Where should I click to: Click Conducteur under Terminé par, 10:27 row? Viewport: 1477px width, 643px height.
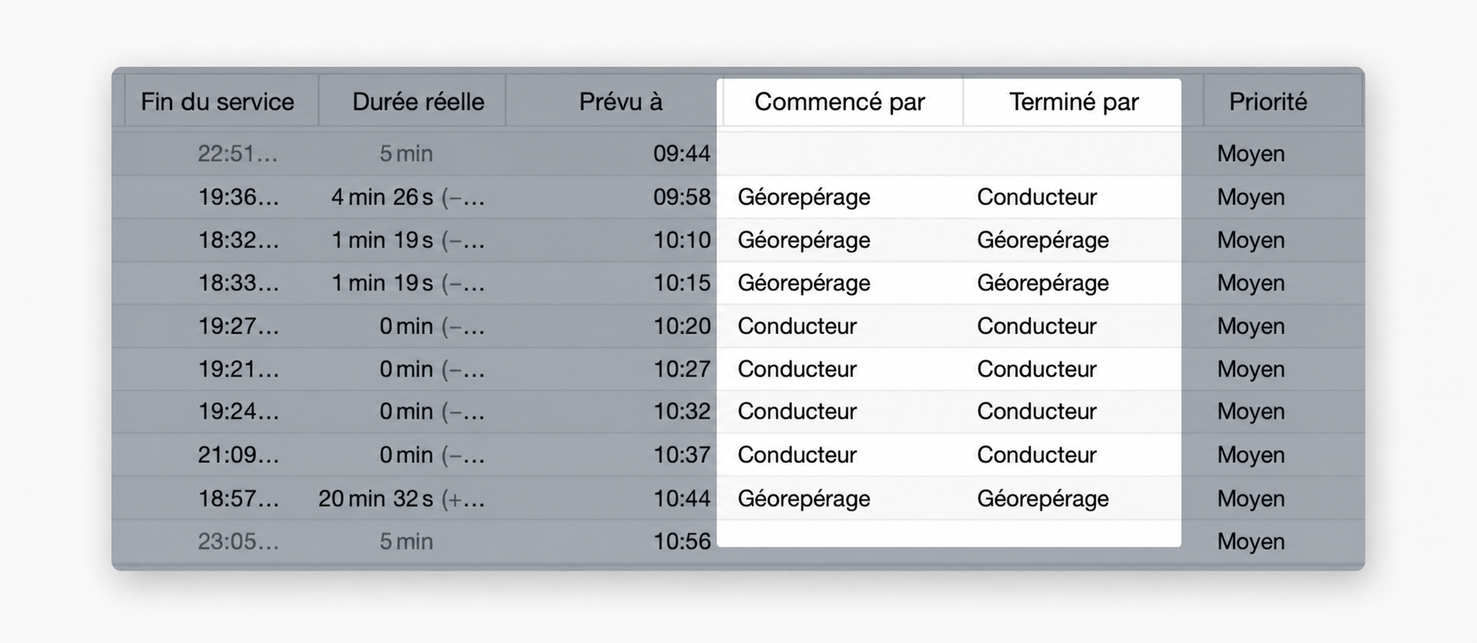click(x=1037, y=369)
